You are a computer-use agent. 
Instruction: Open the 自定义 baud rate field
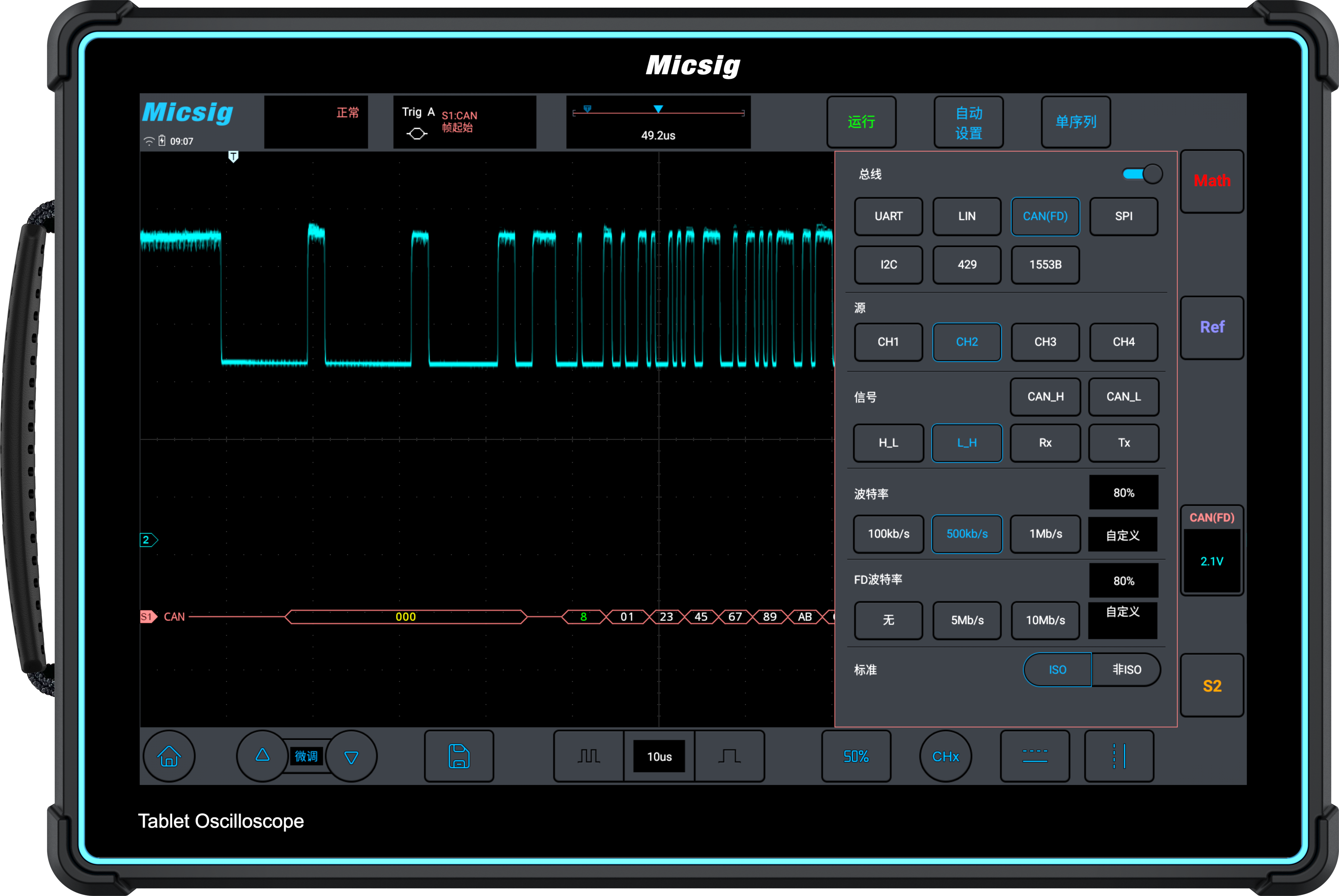pos(1122,535)
